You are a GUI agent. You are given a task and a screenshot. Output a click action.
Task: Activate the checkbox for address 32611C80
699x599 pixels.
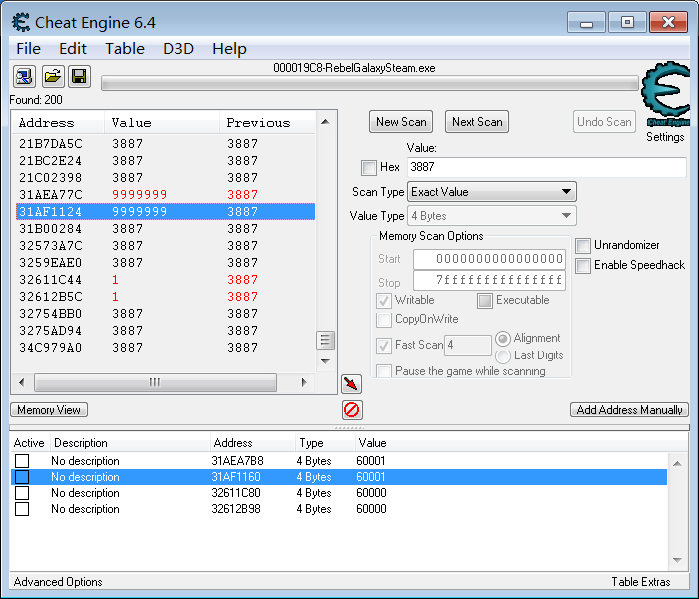[x=22, y=493]
